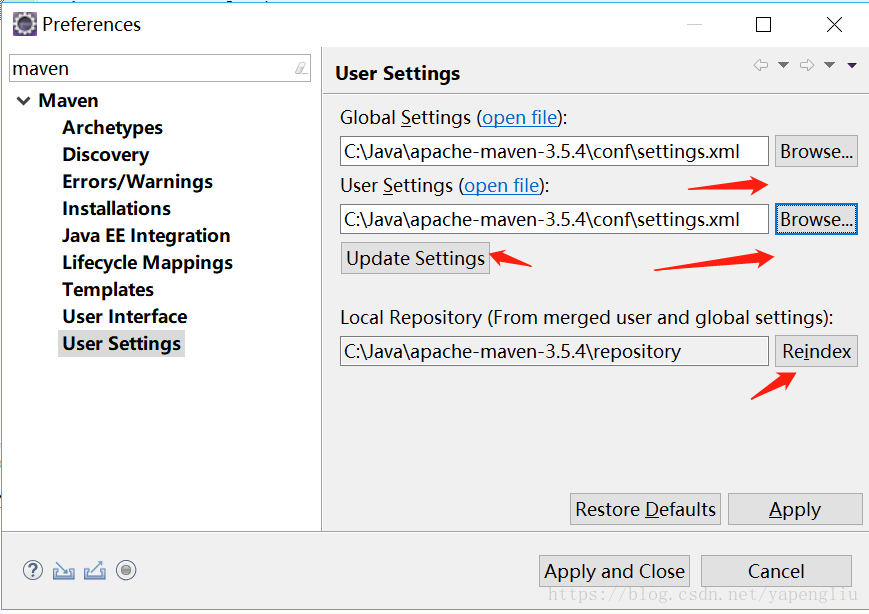
Task: Click Reindex for the local repository
Action: (816, 351)
